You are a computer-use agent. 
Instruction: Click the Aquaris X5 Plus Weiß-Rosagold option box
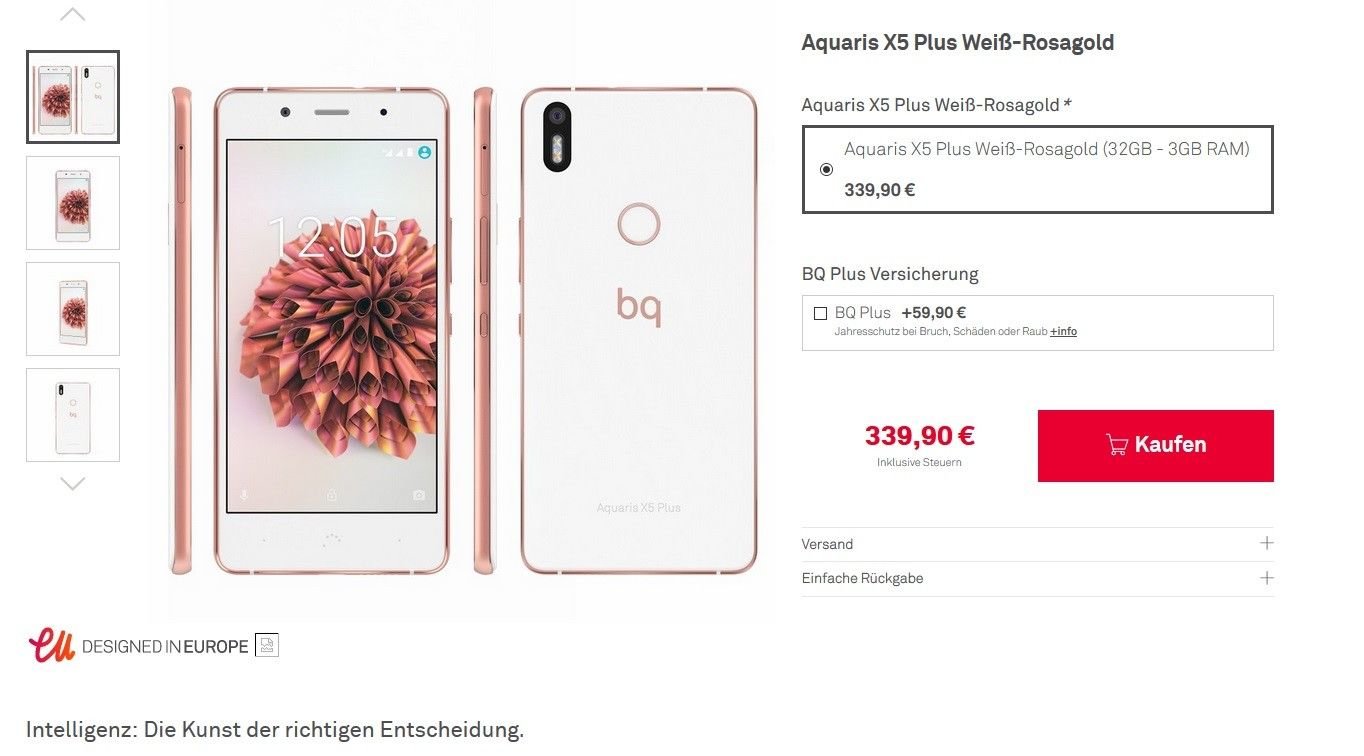tap(1037, 169)
